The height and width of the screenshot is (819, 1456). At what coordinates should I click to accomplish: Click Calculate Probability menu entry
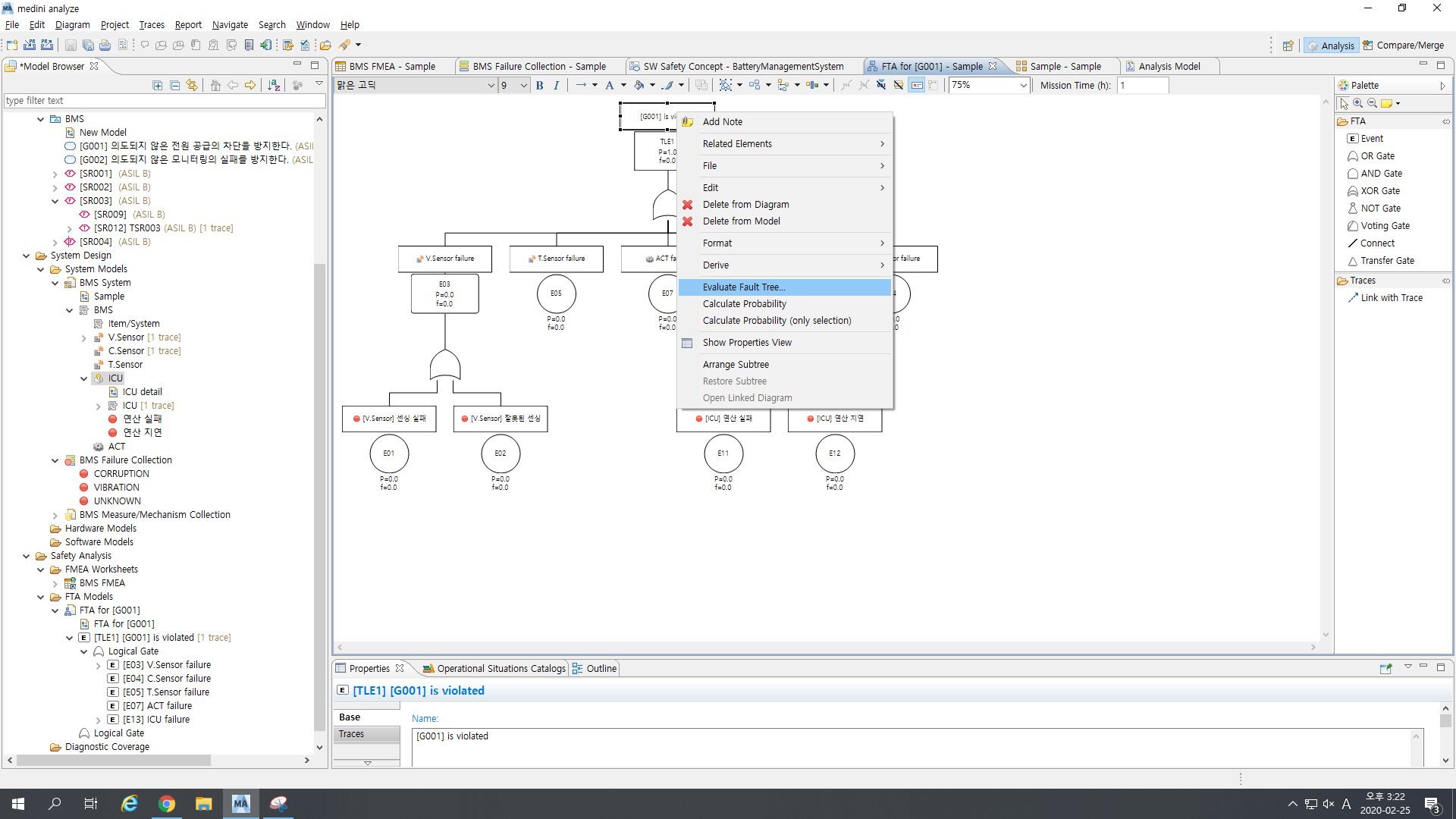point(744,304)
